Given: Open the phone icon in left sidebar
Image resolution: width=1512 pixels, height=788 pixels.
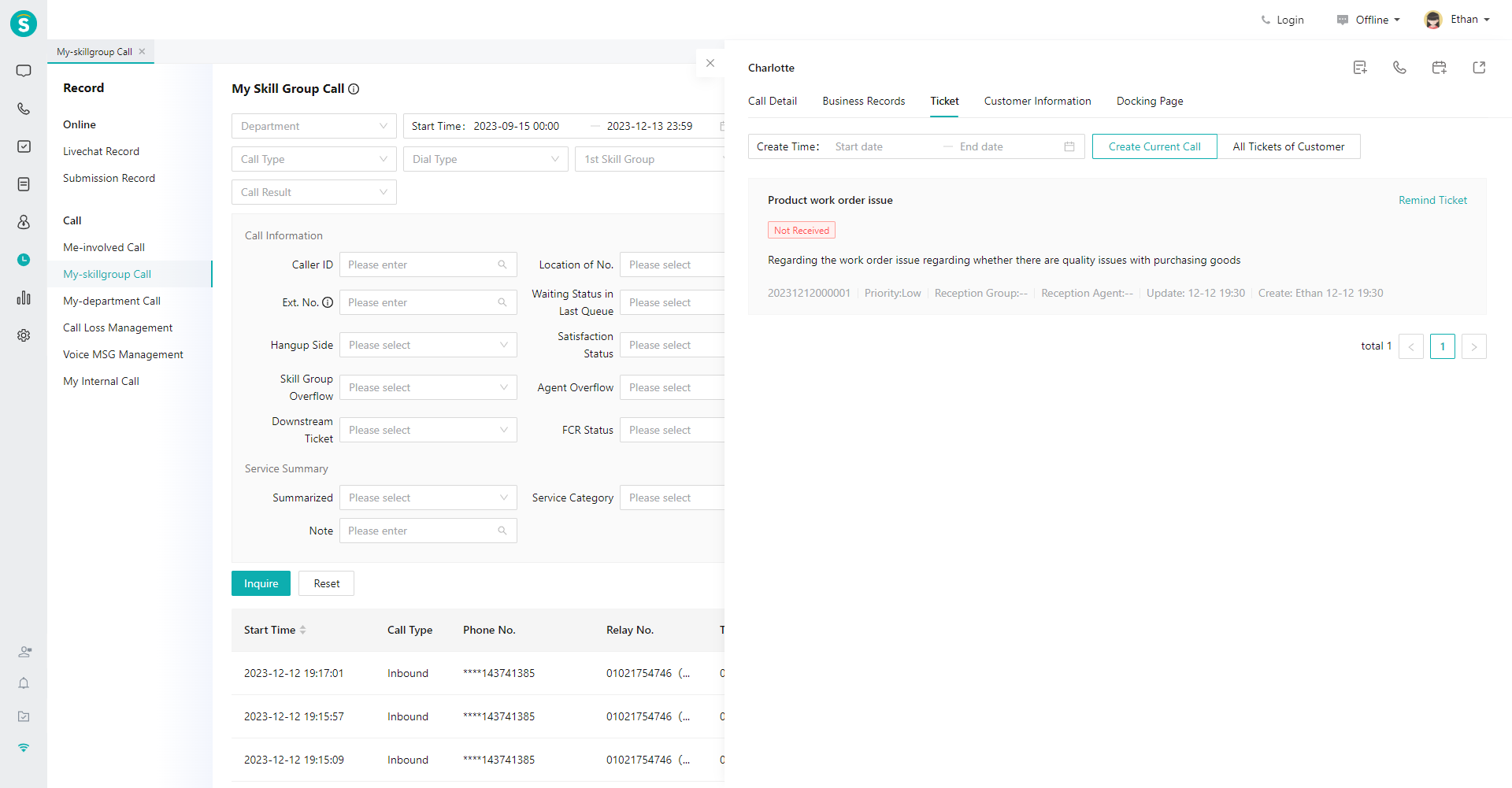Looking at the screenshot, I should pyautogui.click(x=24, y=109).
